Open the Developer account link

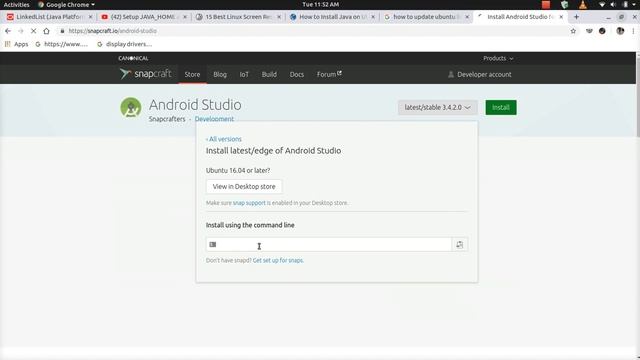click(x=480, y=74)
